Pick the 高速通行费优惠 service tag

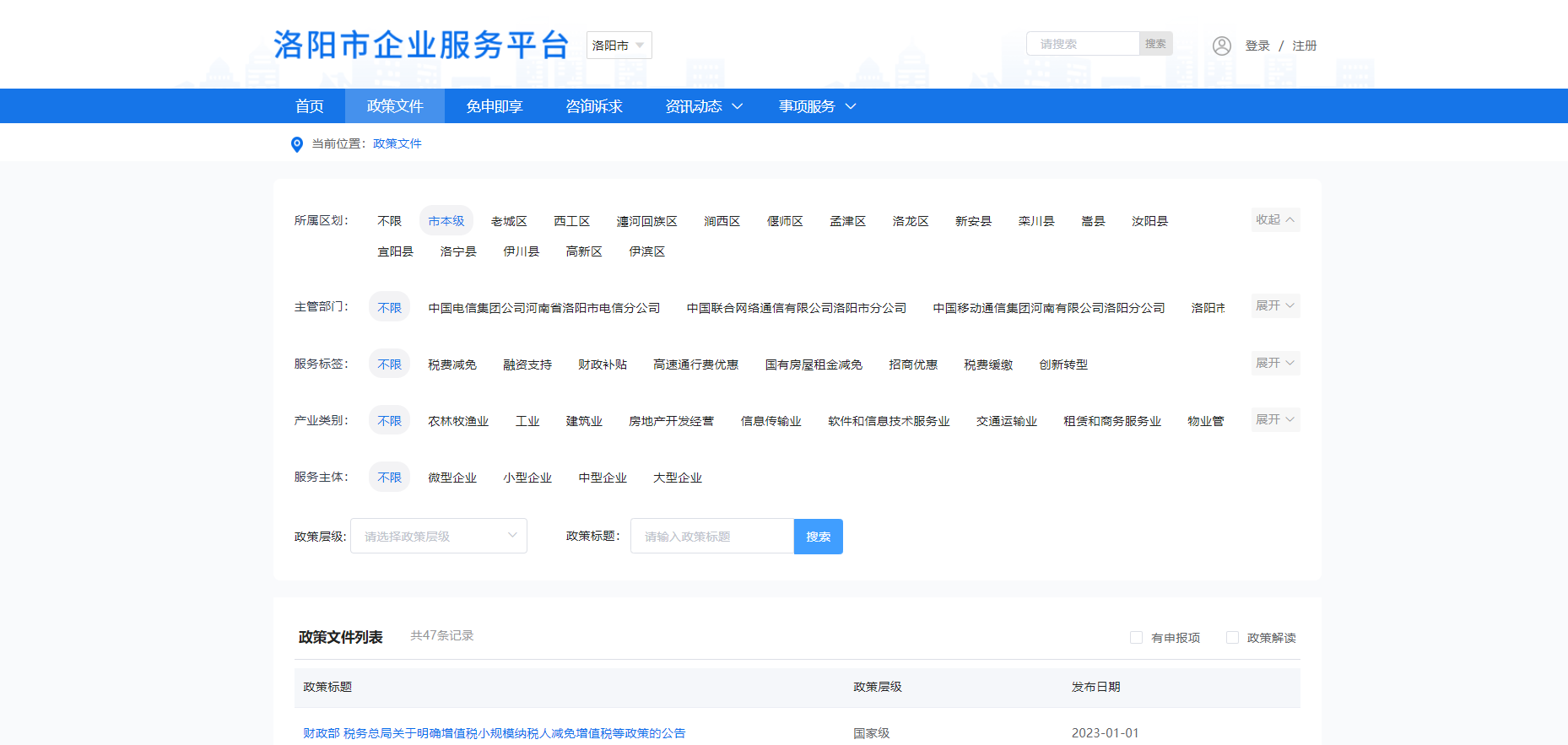[x=695, y=364]
